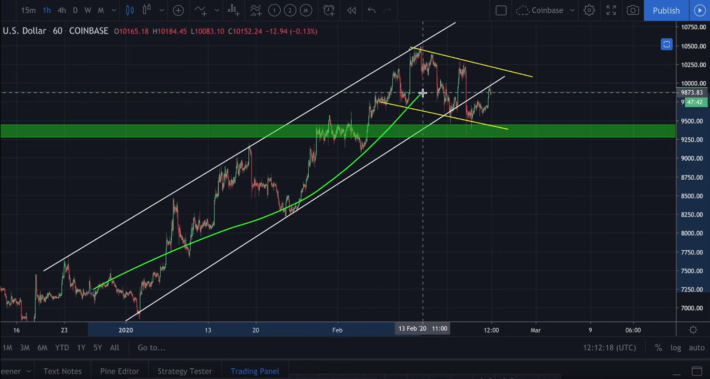Select the 1h timeframe
This screenshot has width=710, height=379.
[47, 10]
